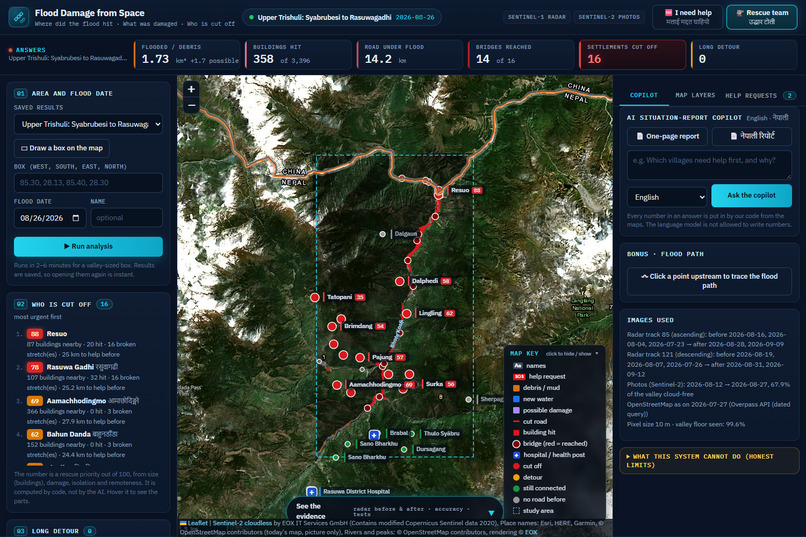Switch to the Map Layers tab
The image size is (806, 537).
(695, 96)
